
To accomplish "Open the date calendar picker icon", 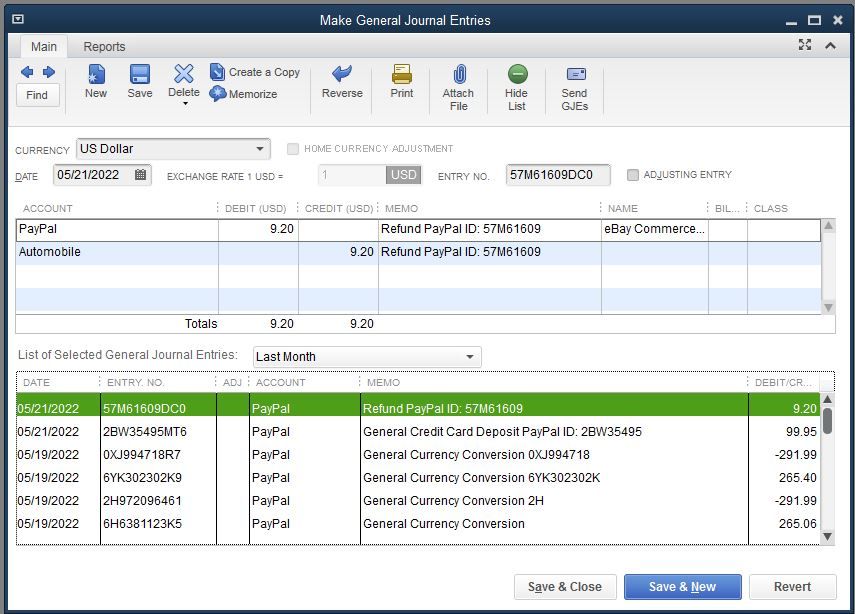I will pos(141,175).
